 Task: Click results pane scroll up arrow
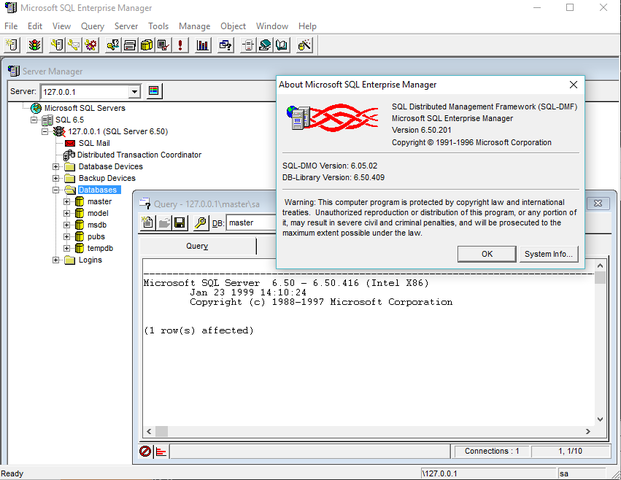pyautogui.click(x=600, y=266)
